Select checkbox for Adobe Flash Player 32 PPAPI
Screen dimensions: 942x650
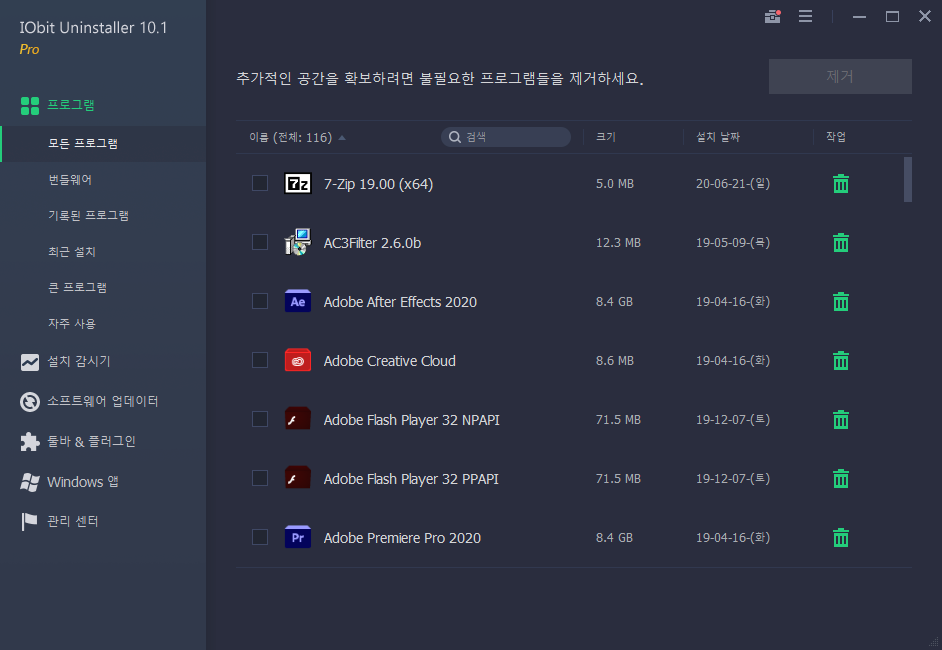(x=260, y=478)
